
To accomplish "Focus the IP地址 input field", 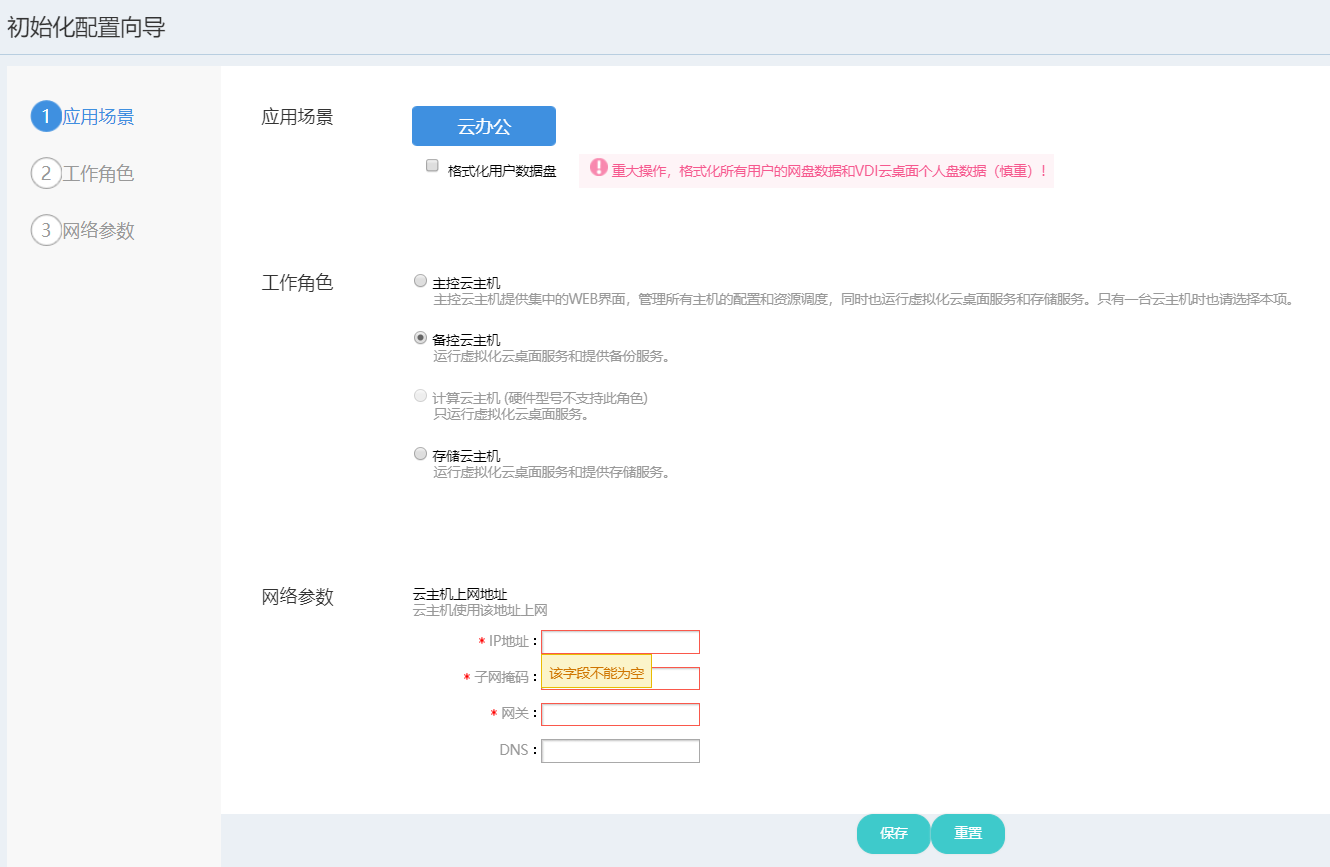I will 620,642.
